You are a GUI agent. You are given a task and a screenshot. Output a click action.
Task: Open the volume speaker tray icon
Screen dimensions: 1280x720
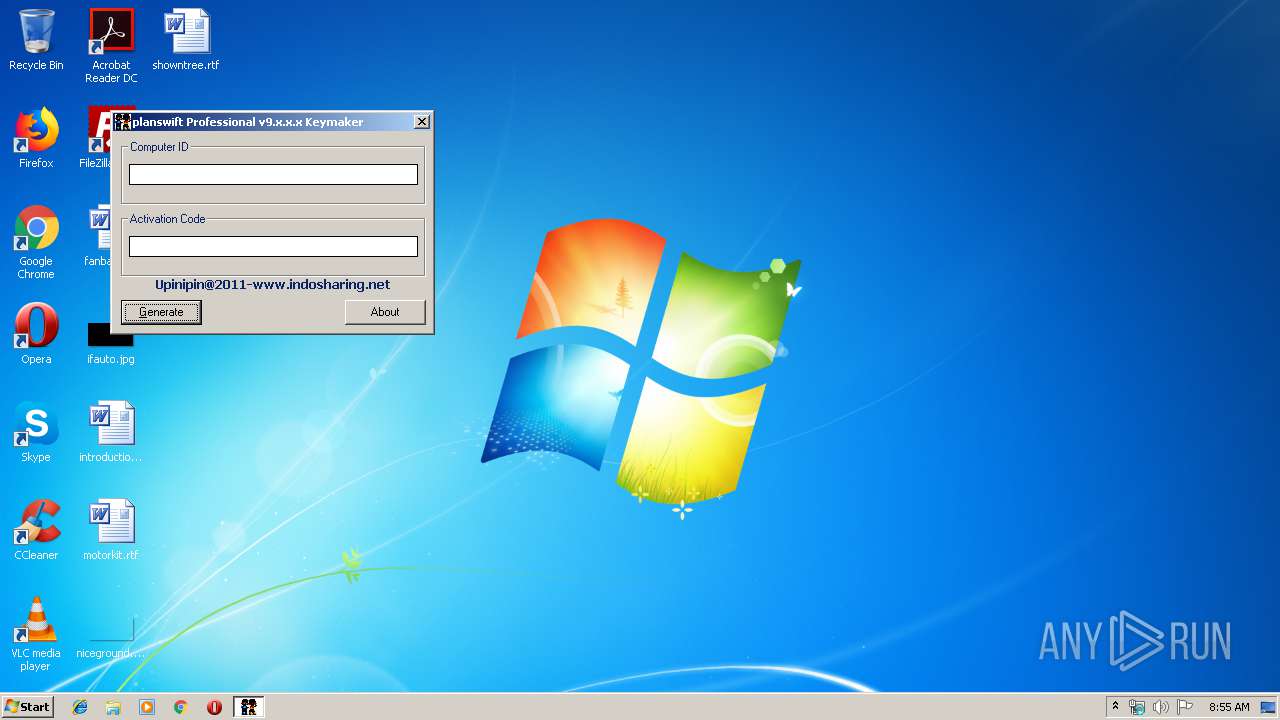tap(1161, 707)
